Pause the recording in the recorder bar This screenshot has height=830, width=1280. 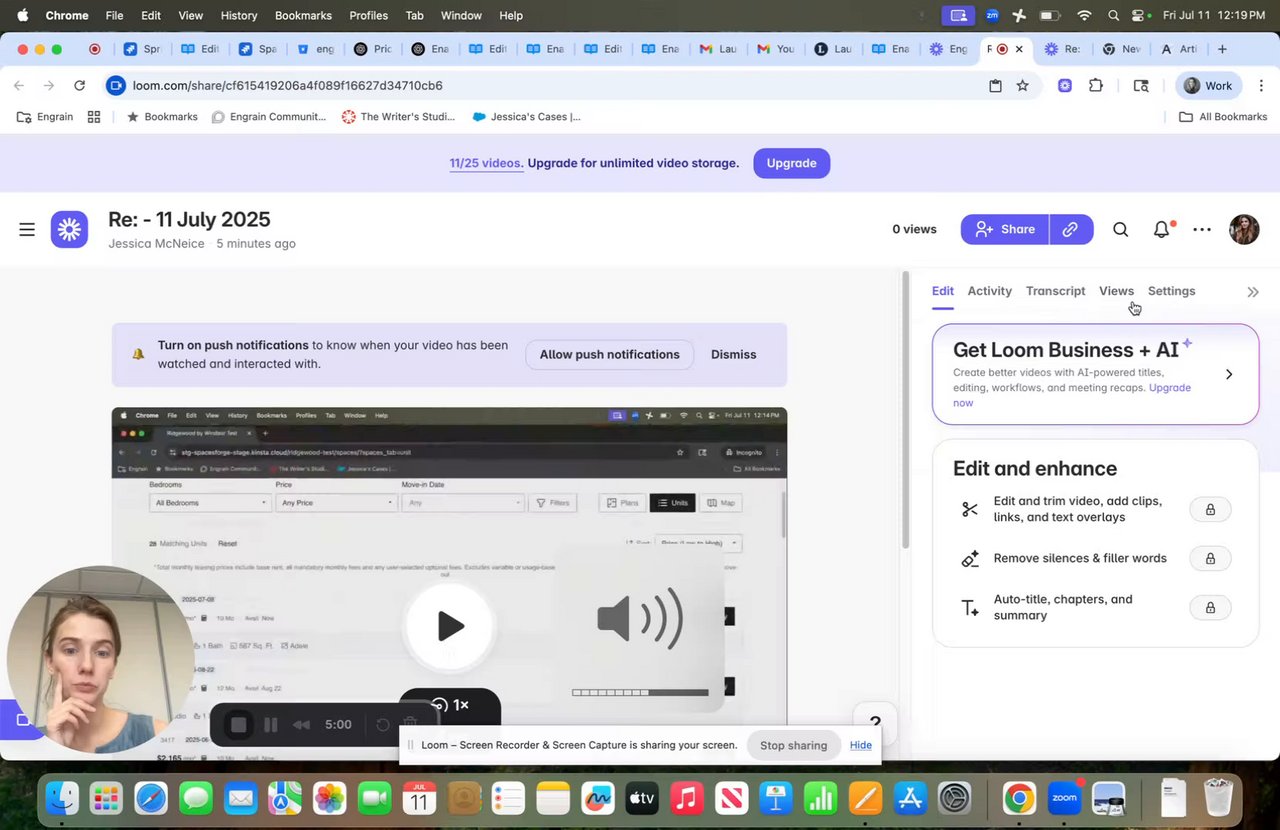pos(270,725)
